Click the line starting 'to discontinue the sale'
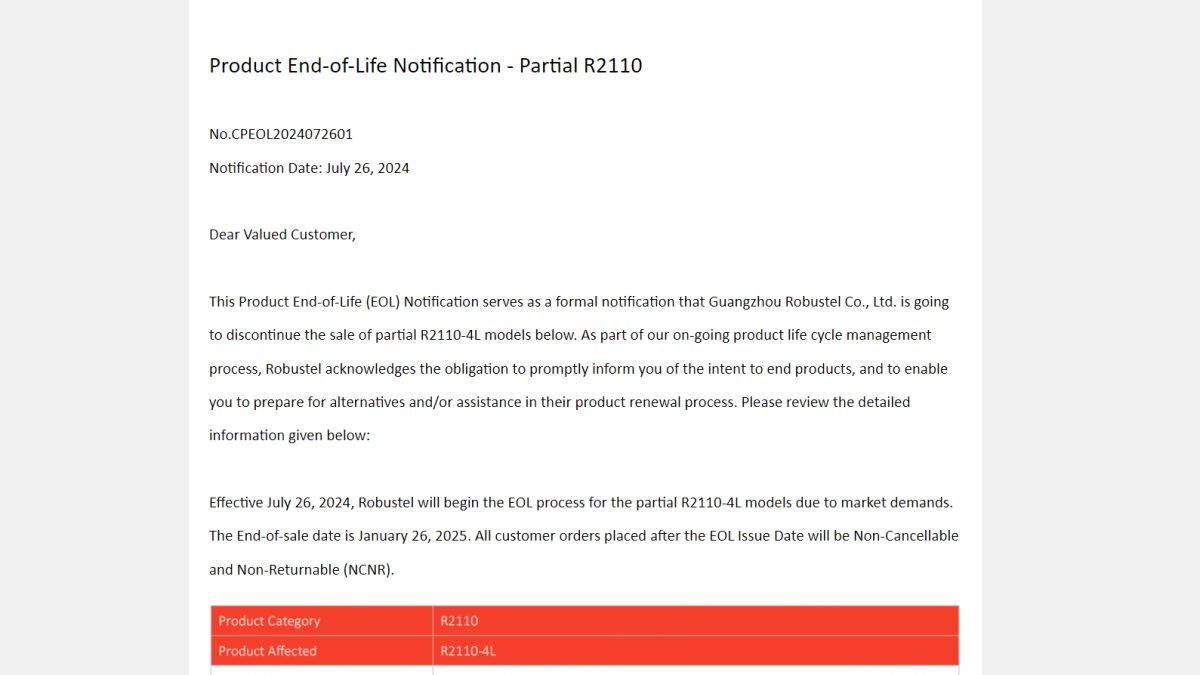This screenshot has height=675, width=1200. point(570,335)
